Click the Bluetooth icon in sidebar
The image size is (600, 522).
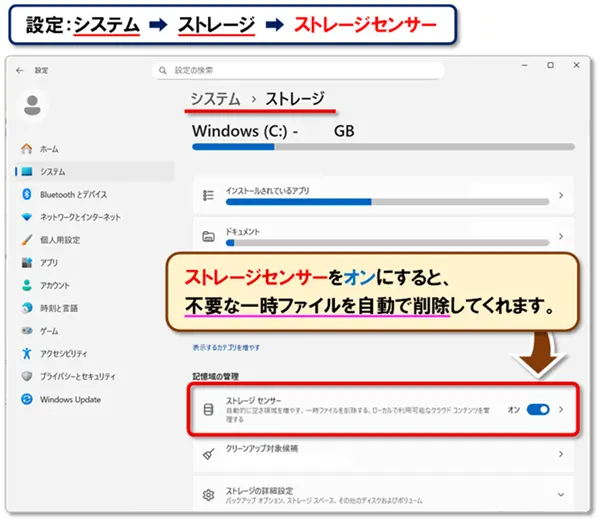coord(26,194)
